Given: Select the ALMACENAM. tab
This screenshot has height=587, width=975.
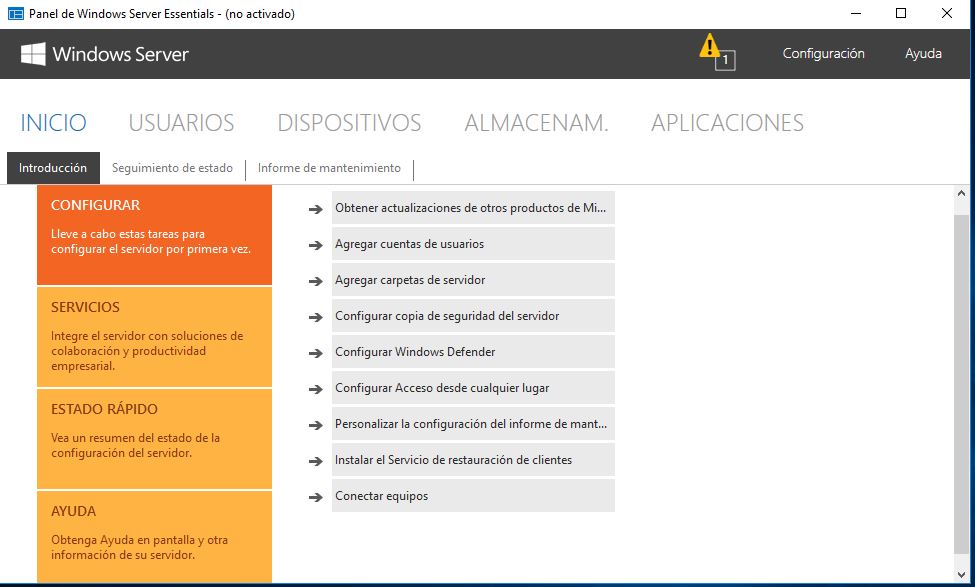Looking at the screenshot, I should click(x=536, y=122).
